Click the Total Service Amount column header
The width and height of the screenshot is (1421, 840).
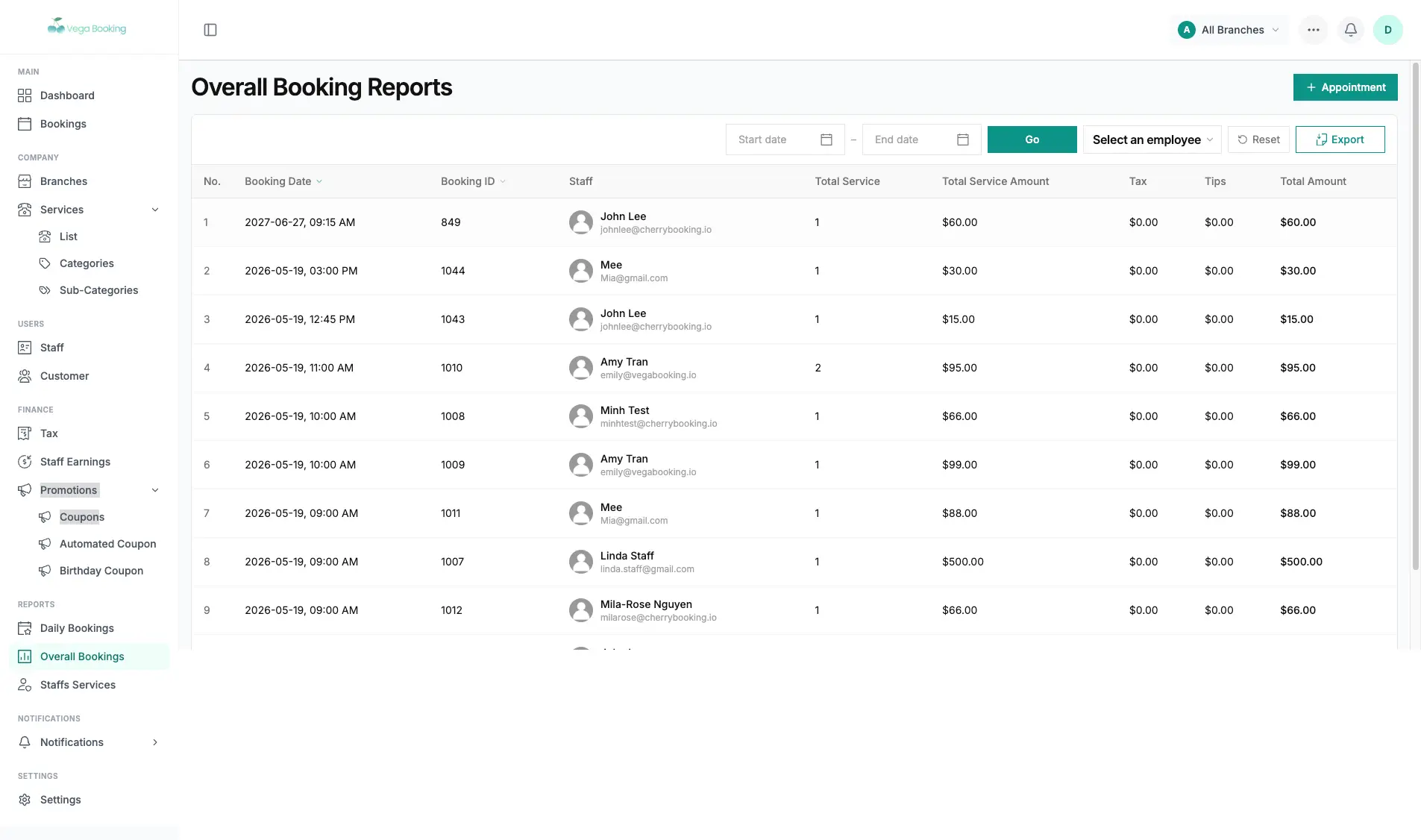pos(995,181)
